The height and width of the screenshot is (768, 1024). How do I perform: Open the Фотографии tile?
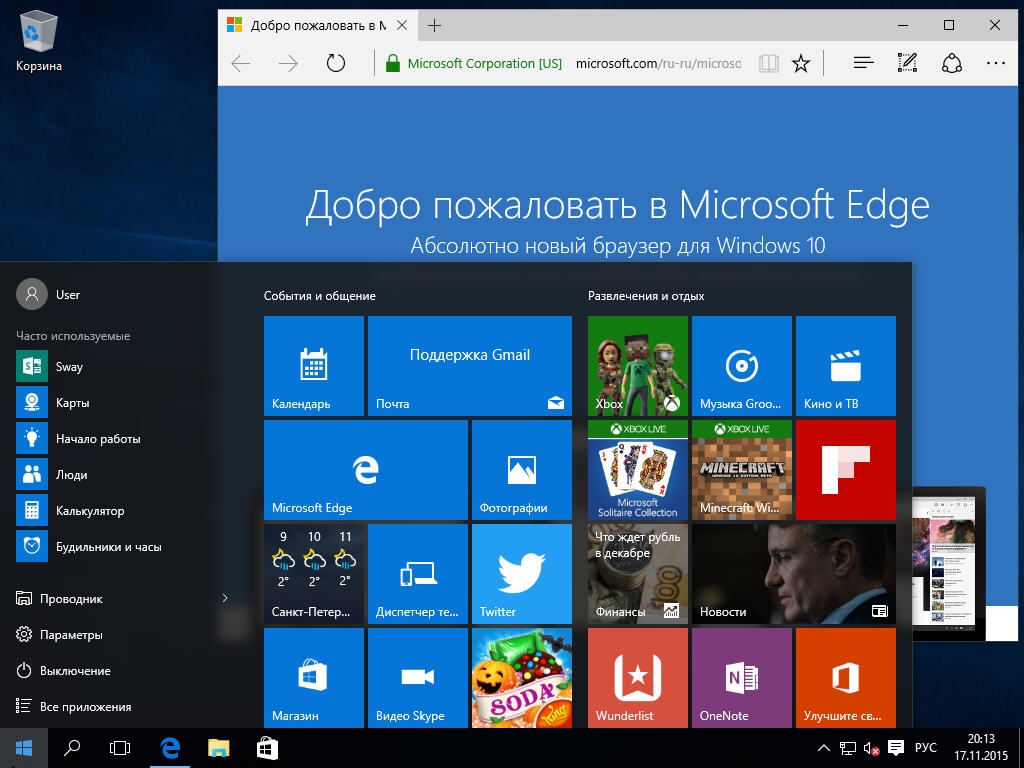pyautogui.click(x=522, y=470)
